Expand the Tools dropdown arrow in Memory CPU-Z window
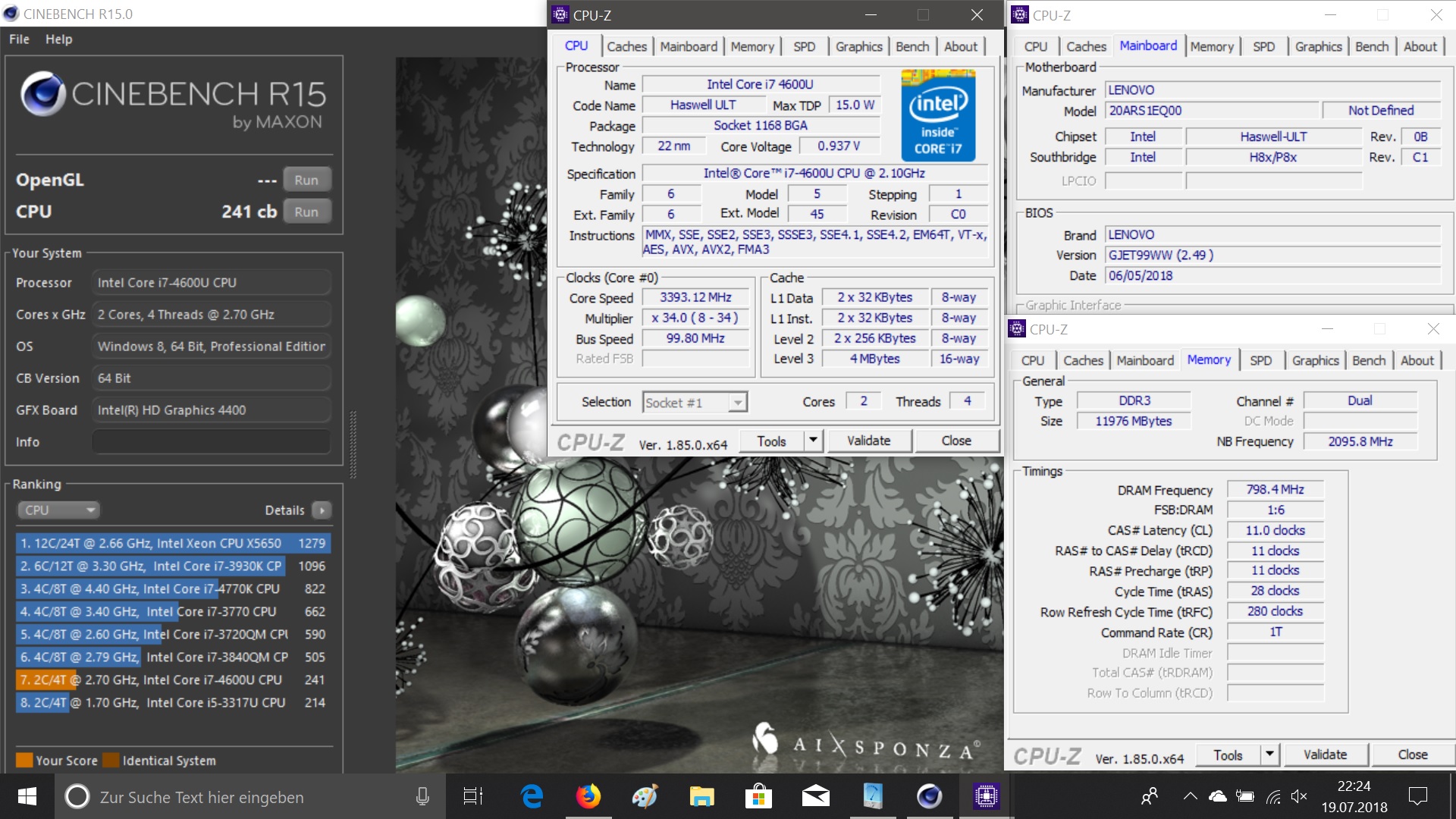 click(1270, 755)
